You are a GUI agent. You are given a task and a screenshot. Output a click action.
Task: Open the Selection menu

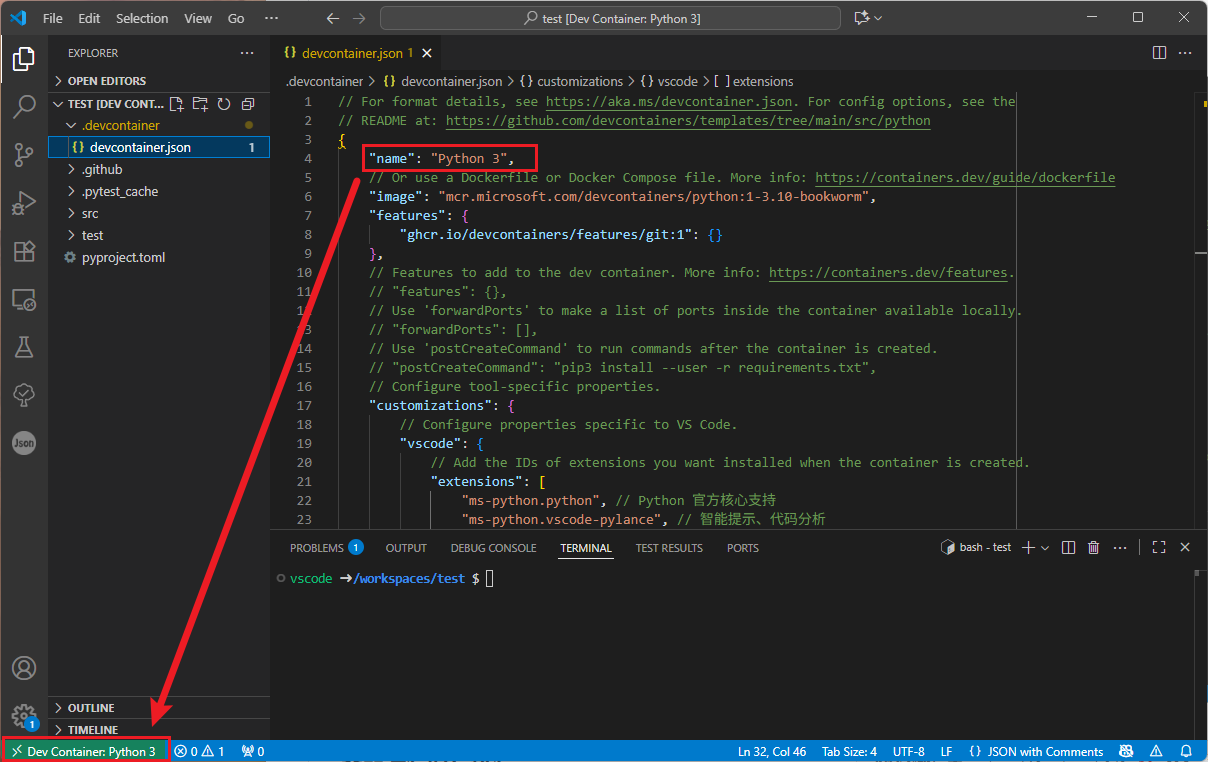coord(142,18)
